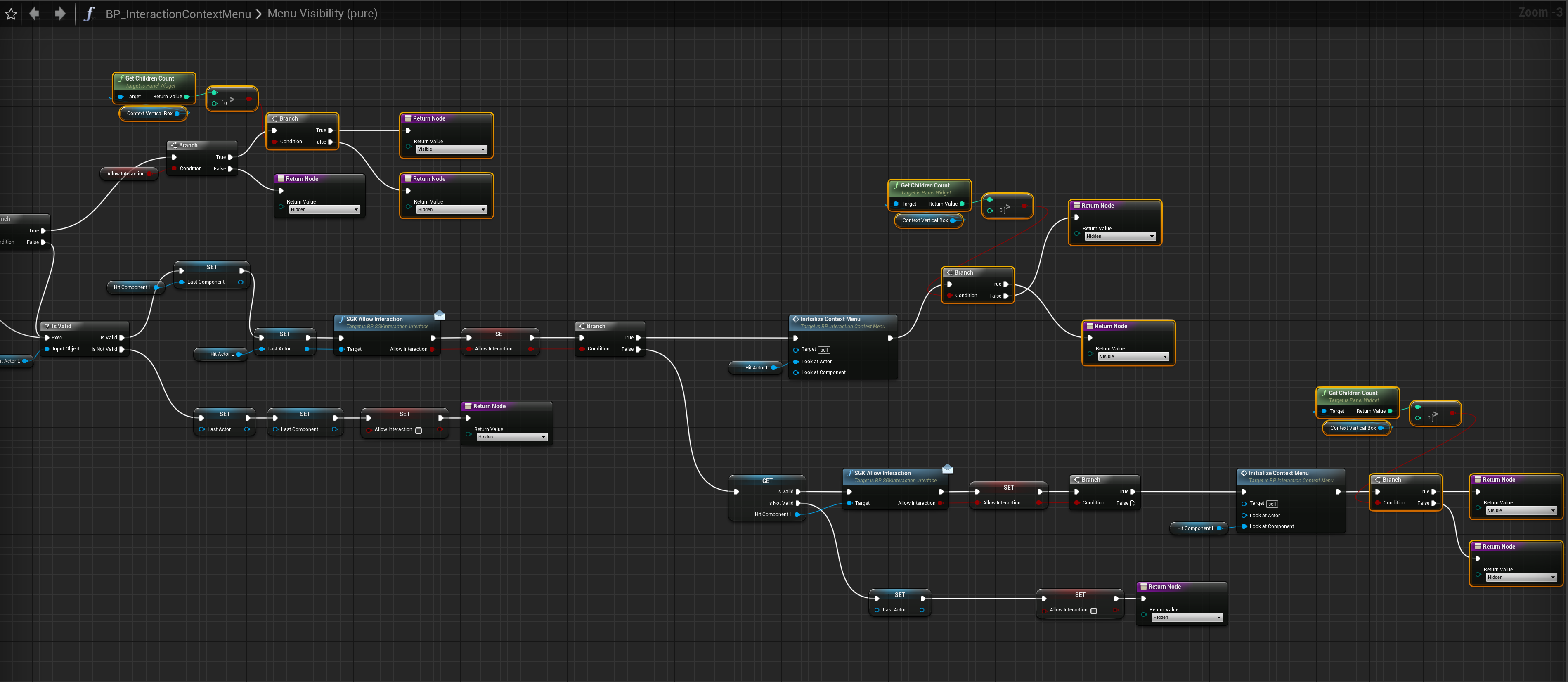Open Hidden dropdown in Return Node after Last Component SET
The image size is (1568, 682).
point(511,437)
